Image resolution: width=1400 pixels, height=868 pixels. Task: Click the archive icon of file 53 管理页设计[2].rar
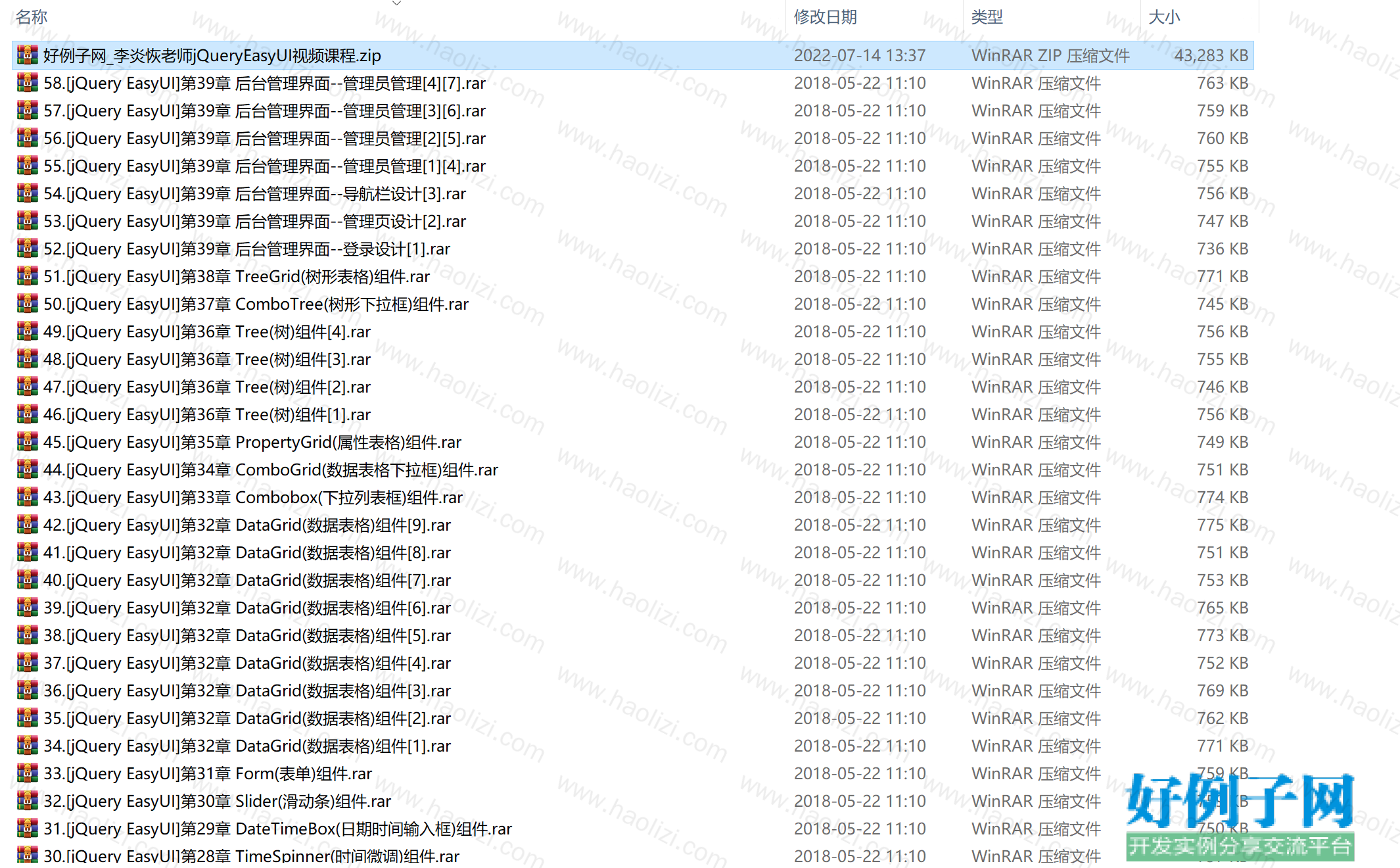[27, 221]
